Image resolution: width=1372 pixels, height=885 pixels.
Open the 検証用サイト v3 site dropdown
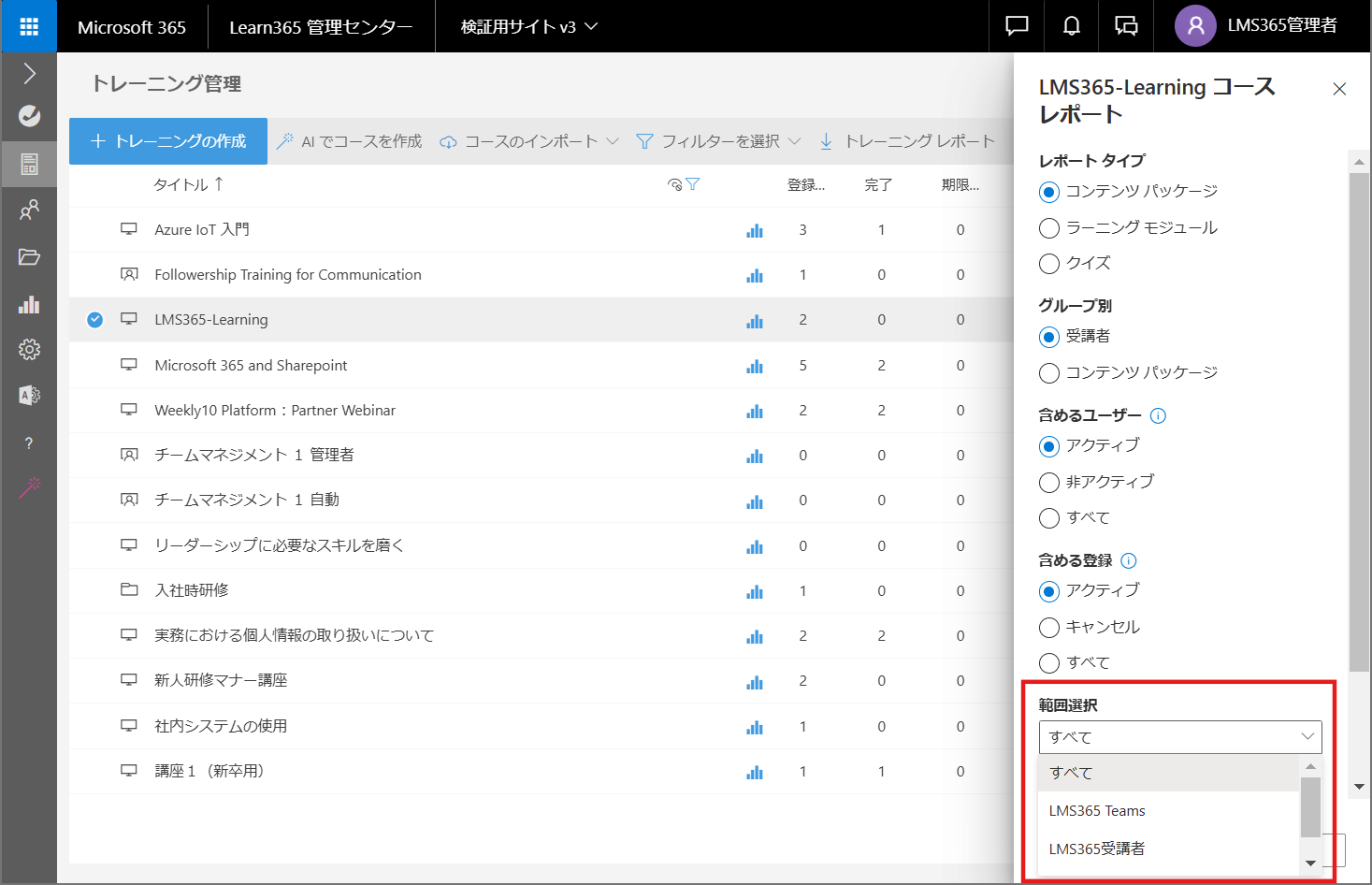pyautogui.click(x=528, y=26)
